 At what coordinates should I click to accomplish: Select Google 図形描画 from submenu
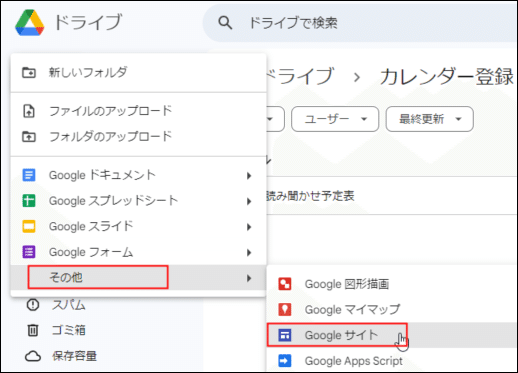[392, 284]
